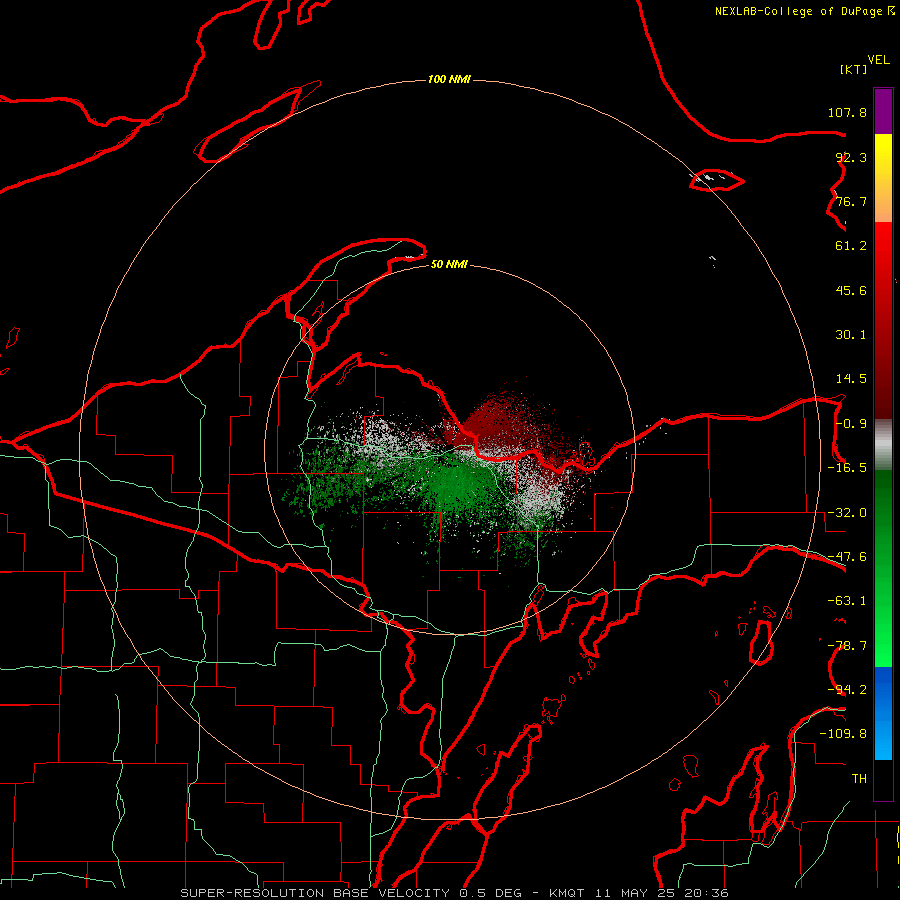Image resolution: width=900 pixels, height=900 pixels.
Task: Select the -94.2 legend value
Action: click(847, 690)
